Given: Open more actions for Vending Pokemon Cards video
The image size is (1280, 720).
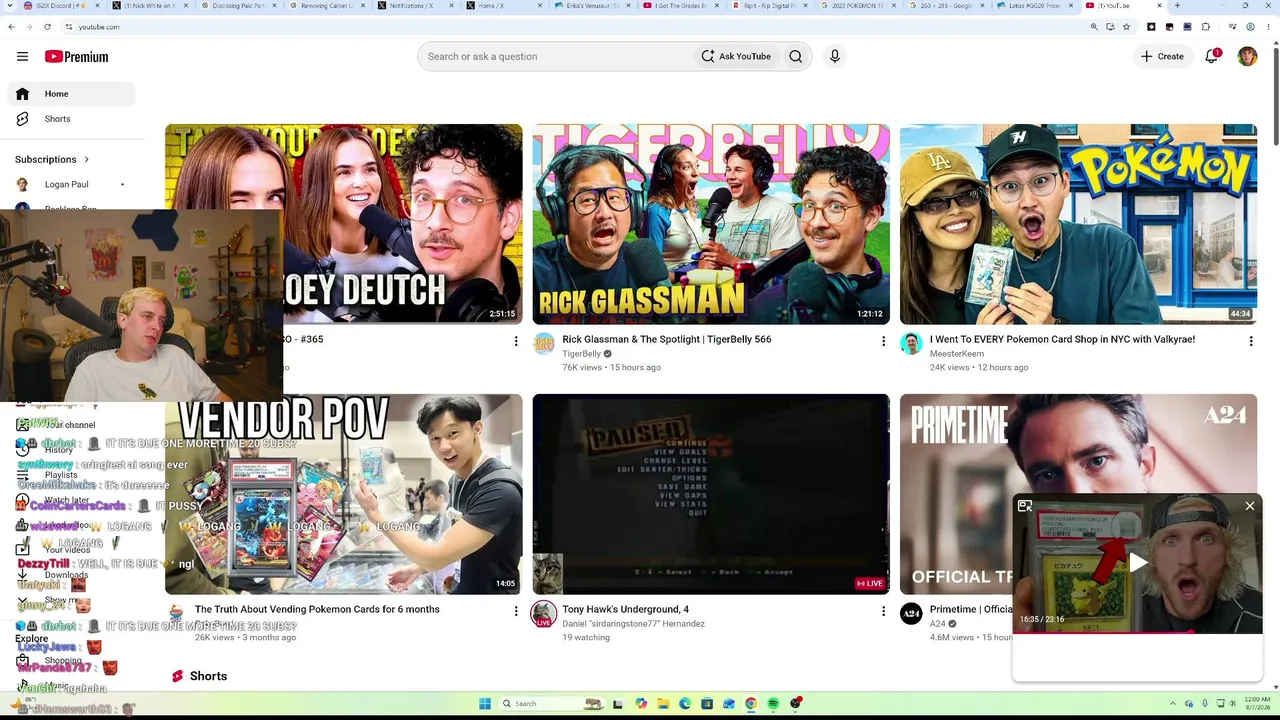Looking at the screenshot, I should point(516,612).
